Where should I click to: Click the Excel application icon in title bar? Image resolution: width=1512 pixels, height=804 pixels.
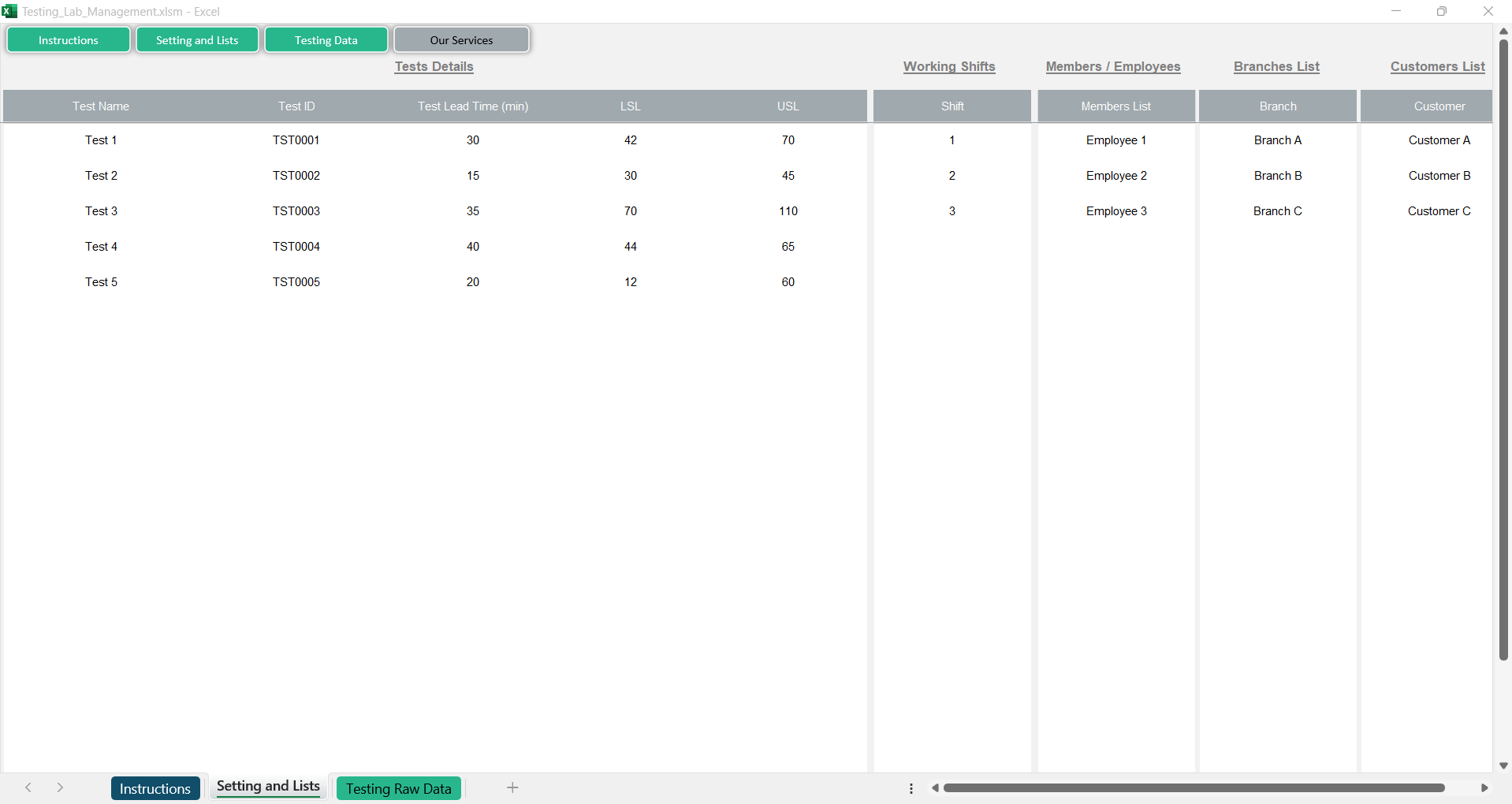pos(9,11)
